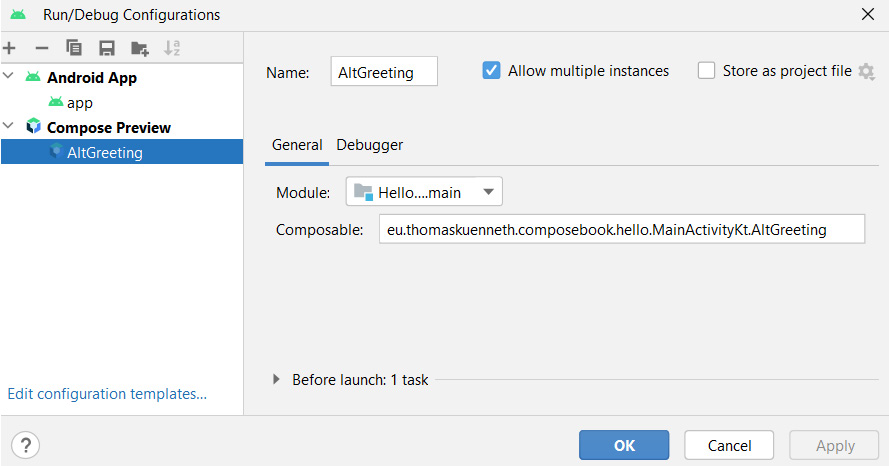The width and height of the screenshot is (889, 466).
Task: Expand the Before launch section
Action: (276, 379)
